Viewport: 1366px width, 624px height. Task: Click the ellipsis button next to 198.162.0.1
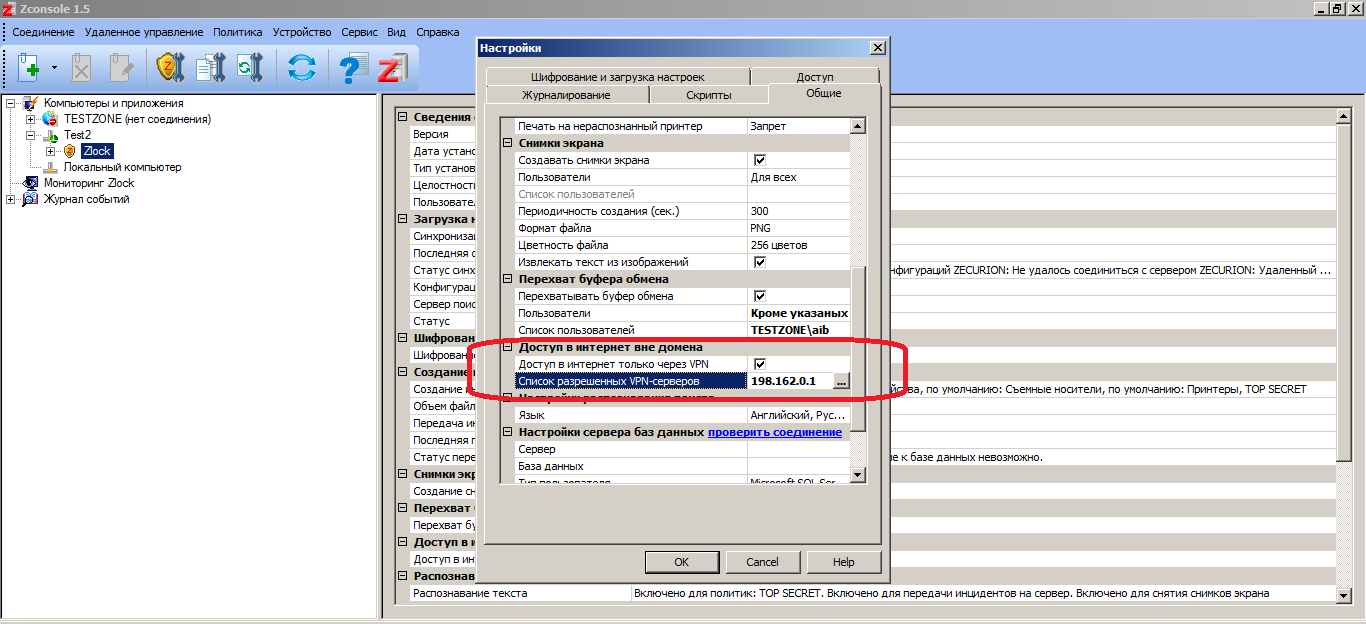(841, 381)
